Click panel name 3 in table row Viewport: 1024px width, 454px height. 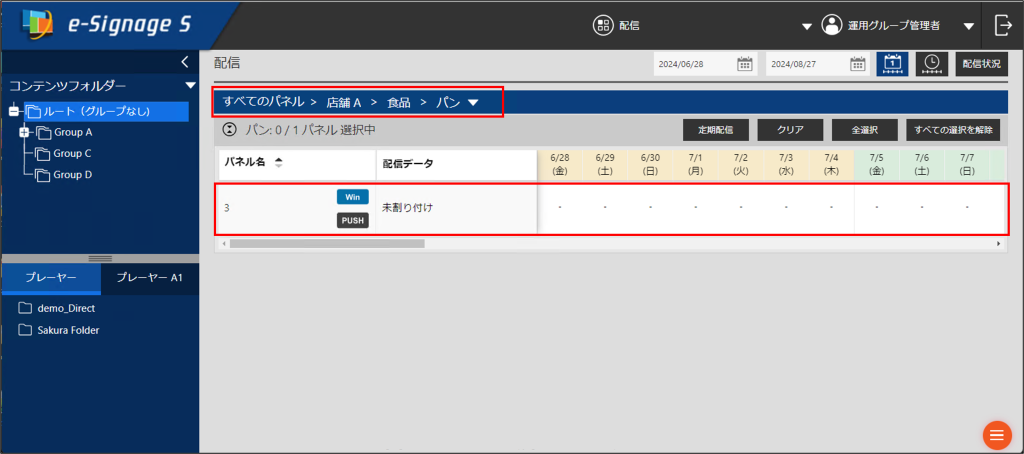[227, 208]
